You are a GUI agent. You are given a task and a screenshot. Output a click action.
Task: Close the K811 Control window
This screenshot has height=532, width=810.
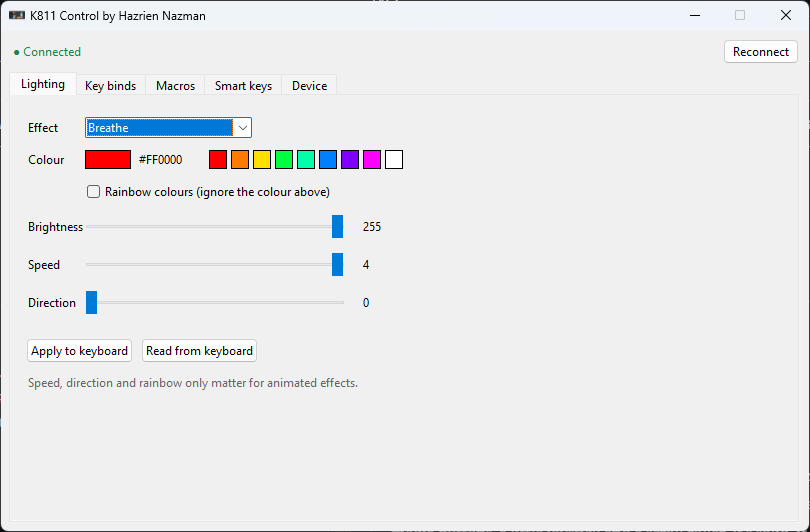pyautogui.click(x=786, y=15)
